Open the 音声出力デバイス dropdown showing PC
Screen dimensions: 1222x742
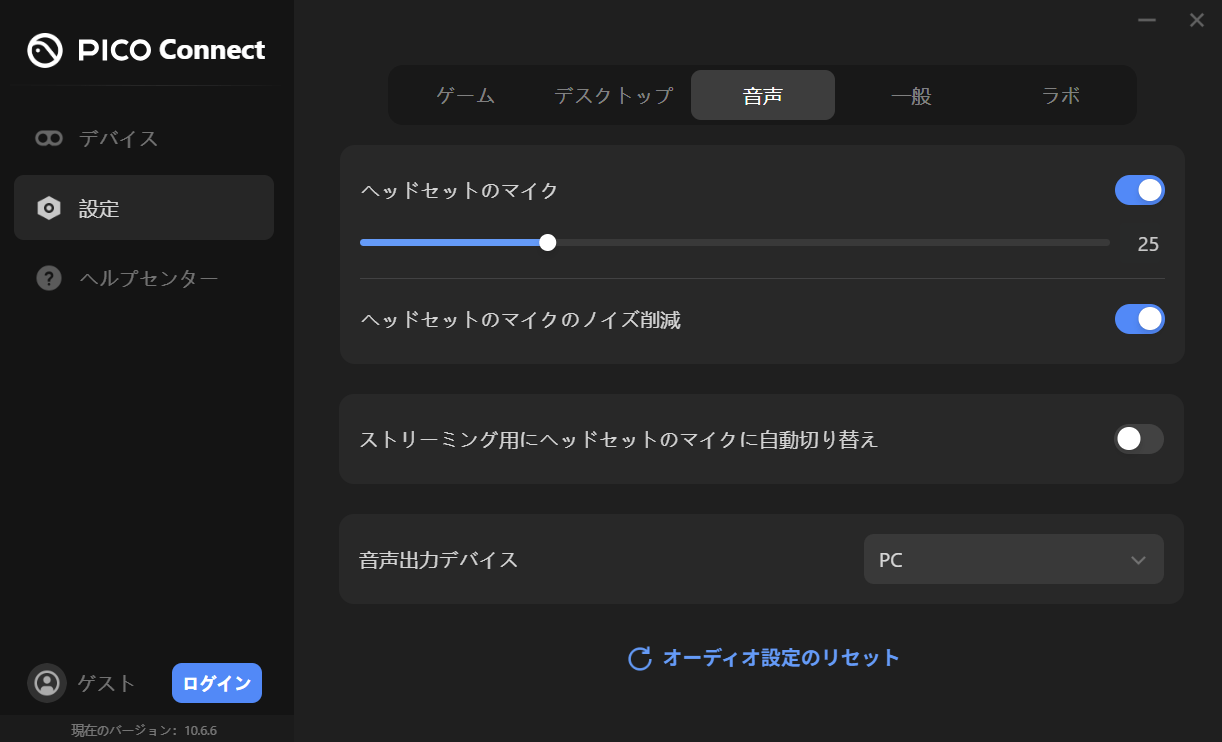pyautogui.click(x=1012, y=559)
